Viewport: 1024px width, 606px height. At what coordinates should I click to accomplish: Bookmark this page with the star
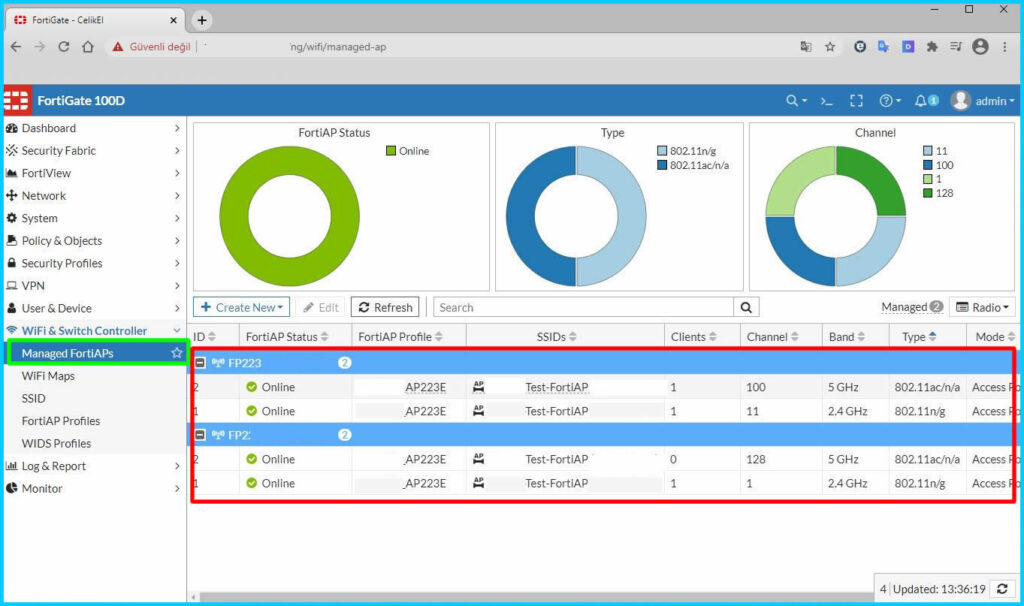click(x=830, y=46)
